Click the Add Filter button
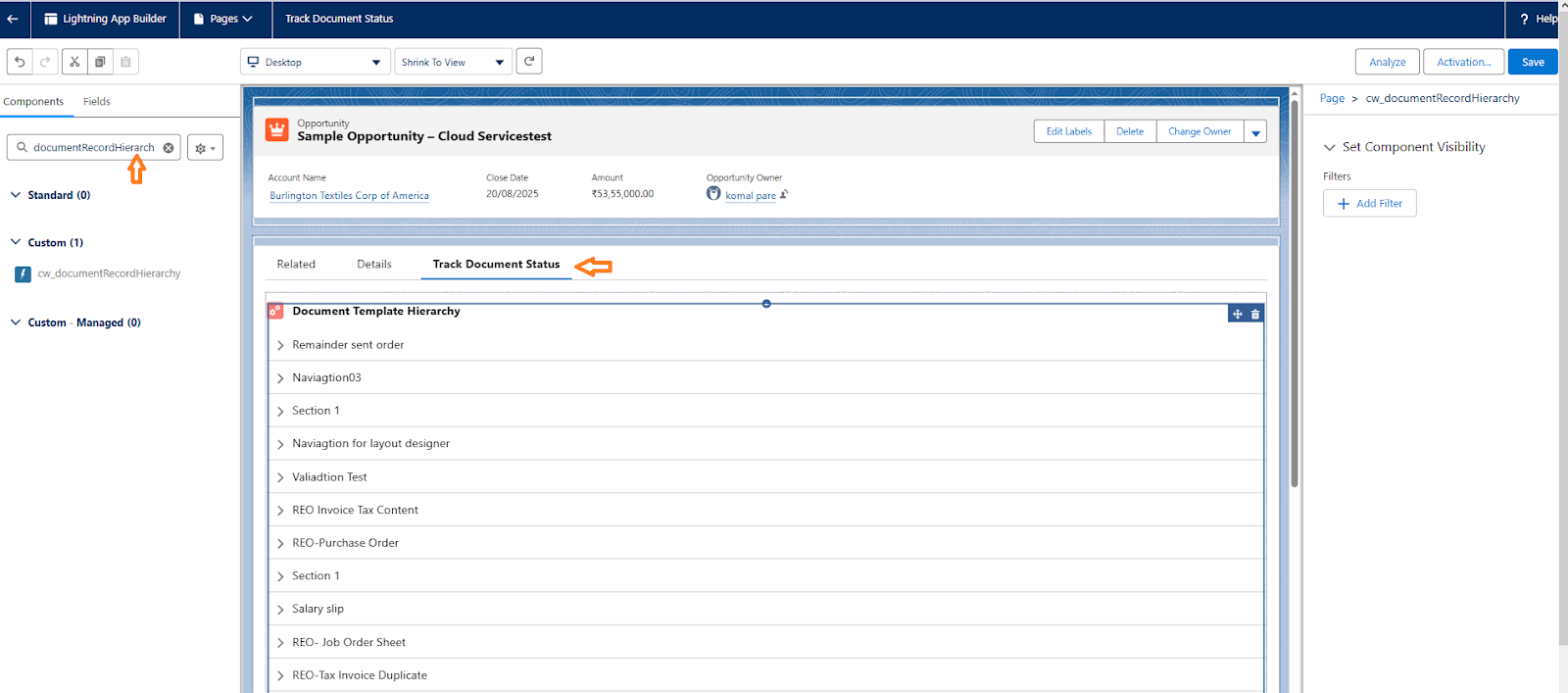Screen dimensions: 1568x693 click(1369, 203)
